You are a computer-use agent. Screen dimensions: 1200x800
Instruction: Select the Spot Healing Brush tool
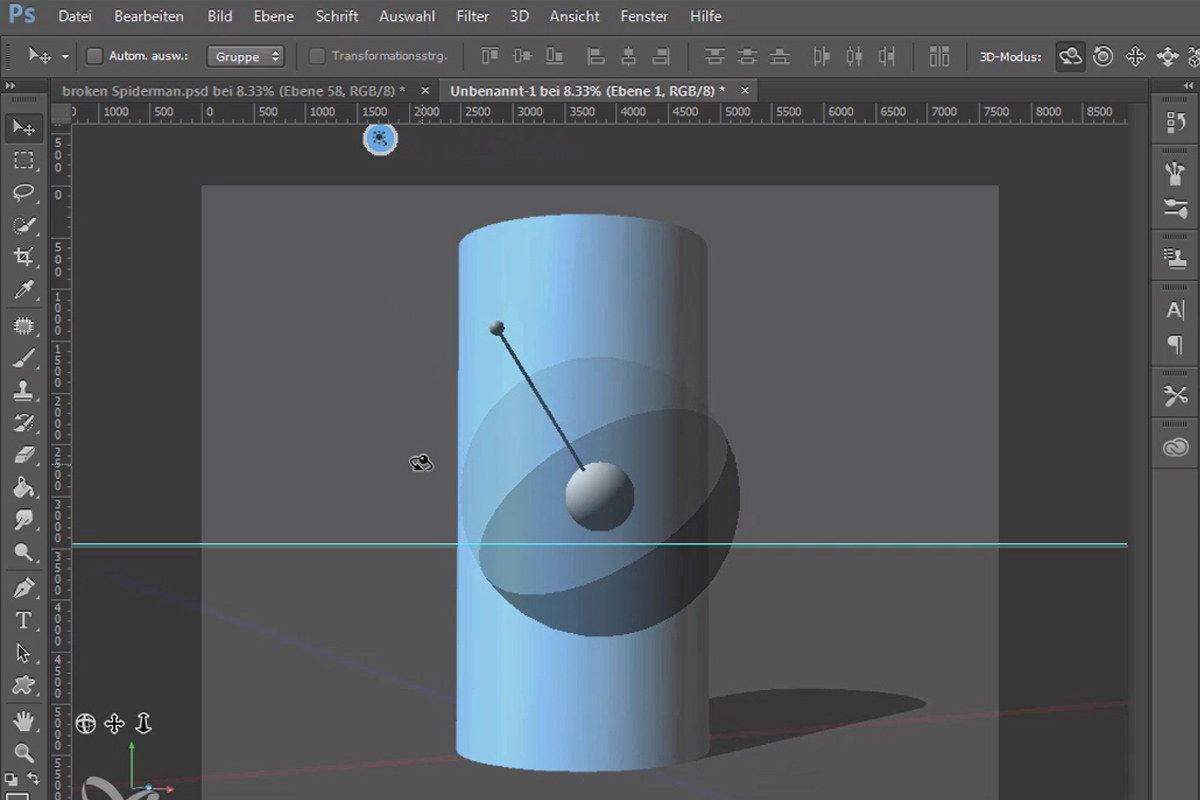click(24, 325)
